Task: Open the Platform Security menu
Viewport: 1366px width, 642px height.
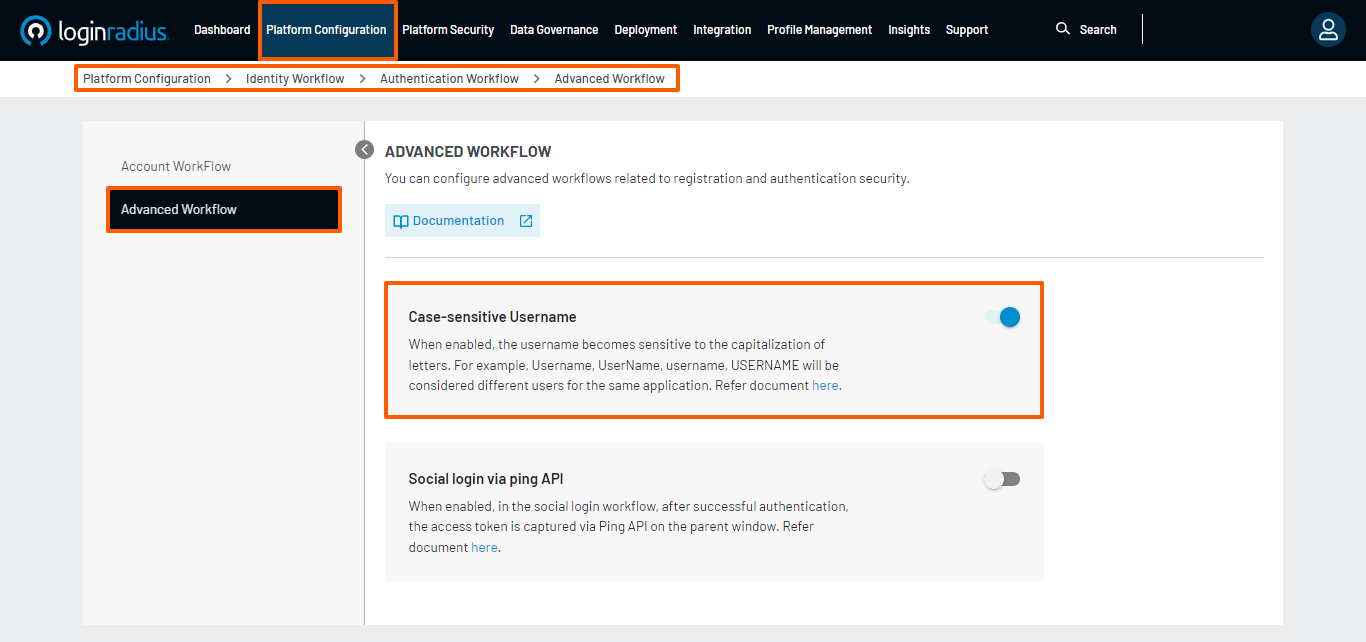Action: pos(448,29)
